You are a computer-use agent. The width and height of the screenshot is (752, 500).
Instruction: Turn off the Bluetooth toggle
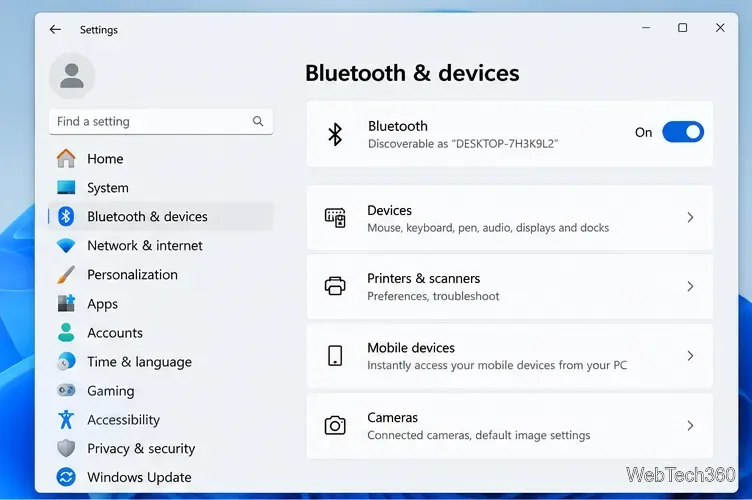(683, 132)
